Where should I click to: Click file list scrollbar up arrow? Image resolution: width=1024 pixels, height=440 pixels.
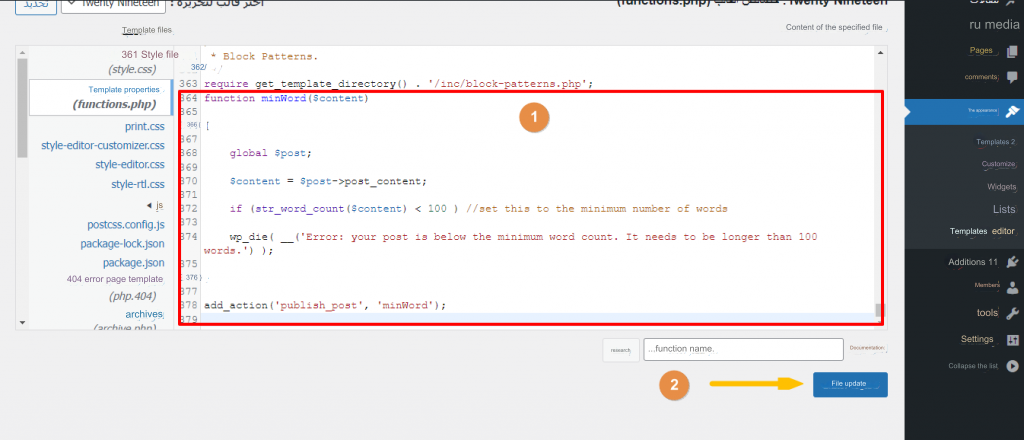[22, 52]
